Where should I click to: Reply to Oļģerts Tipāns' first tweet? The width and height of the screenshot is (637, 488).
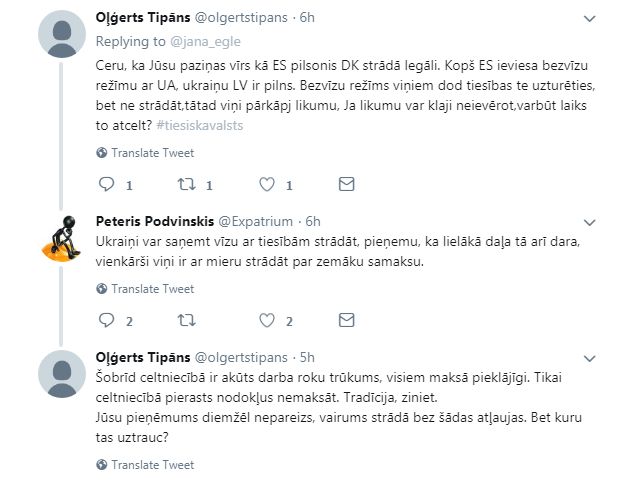[108, 184]
